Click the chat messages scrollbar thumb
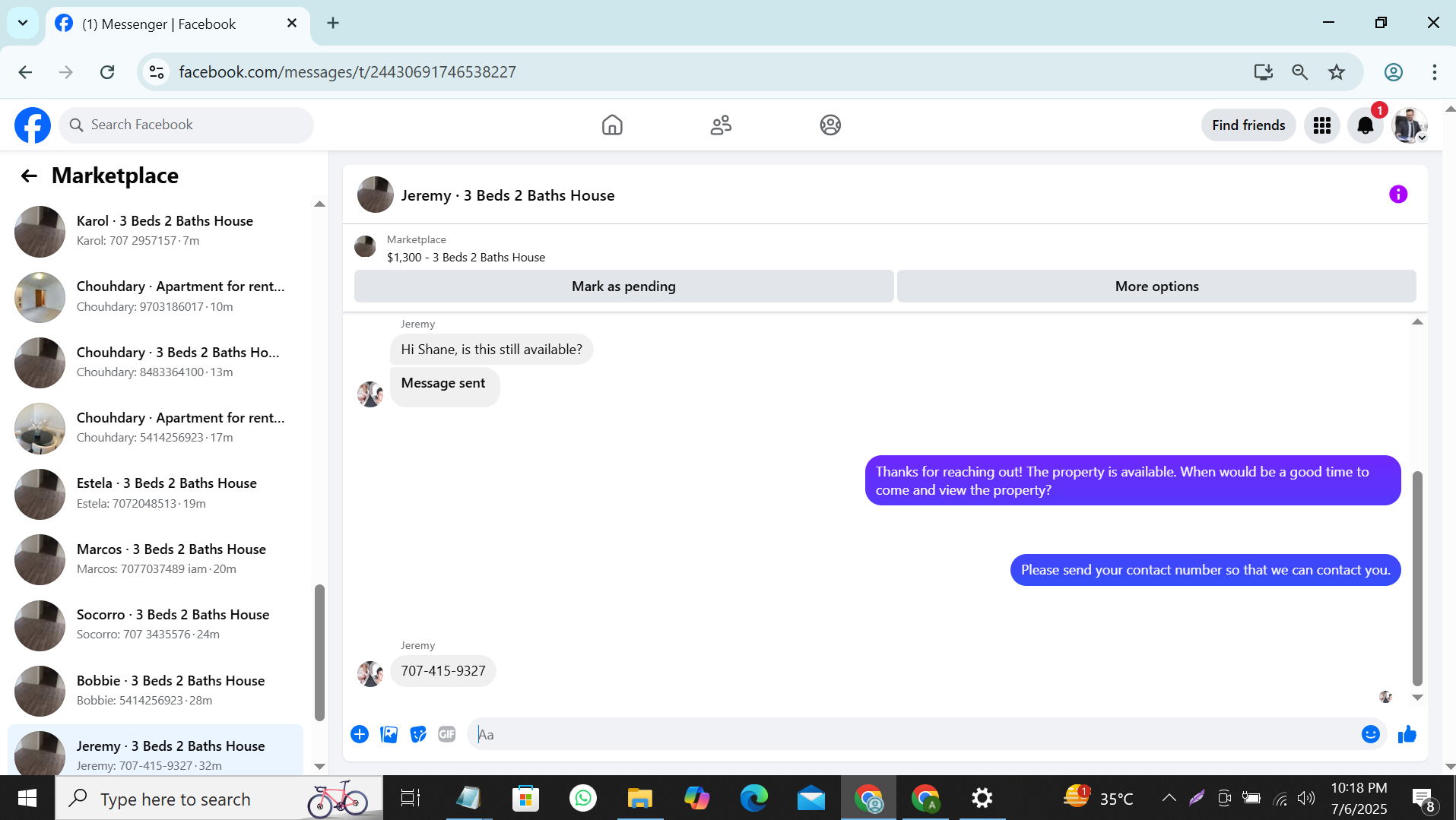The width and height of the screenshot is (1456, 820). pyautogui.click(x=1417, y=578)
